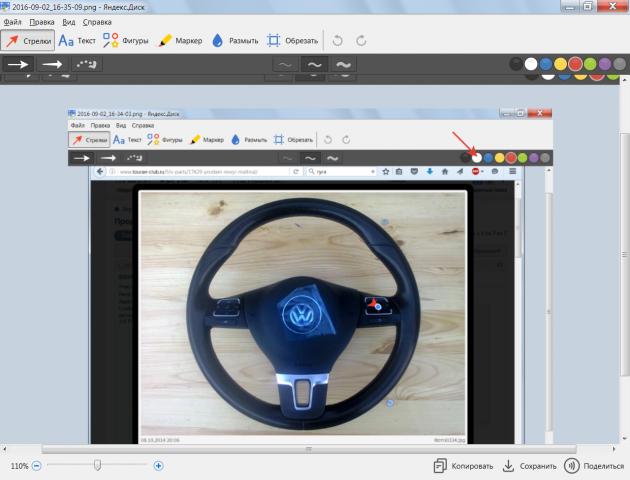Click the 110% zoom level text
The image size is (630, 480).
19,466
